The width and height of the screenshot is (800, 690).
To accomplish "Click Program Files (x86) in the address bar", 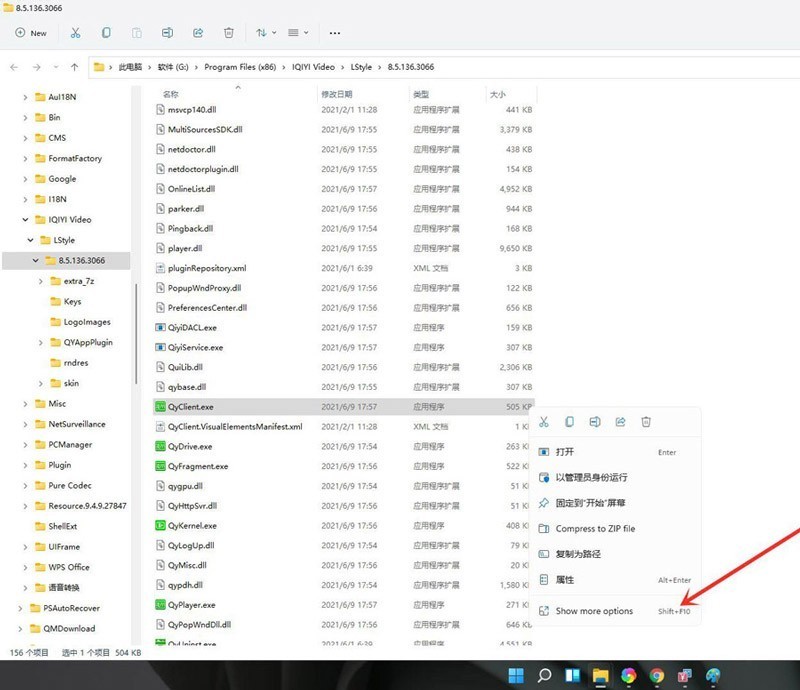I will (x=240, y=67).
